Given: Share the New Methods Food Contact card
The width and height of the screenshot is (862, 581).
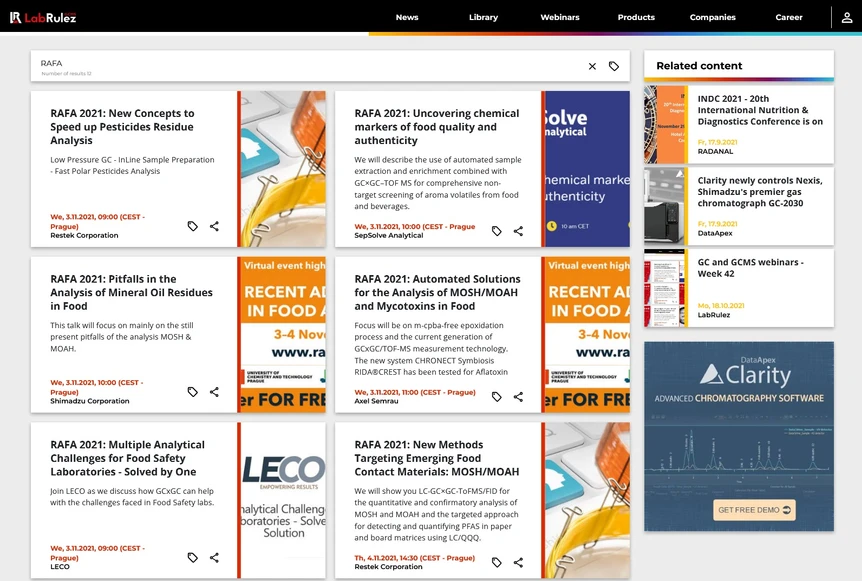Looking at the screenshot, I should [x=518, y=562].
